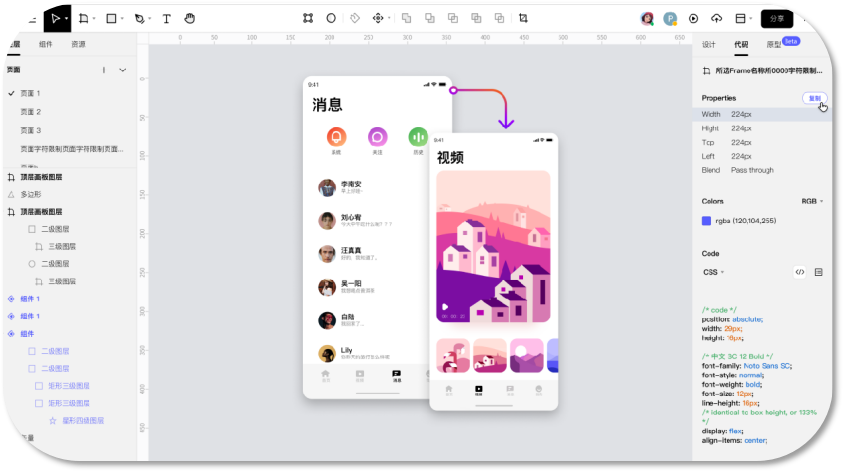Toggle the list view icon in Code section
Screen dimensions: 844x472
click(819, 272)
